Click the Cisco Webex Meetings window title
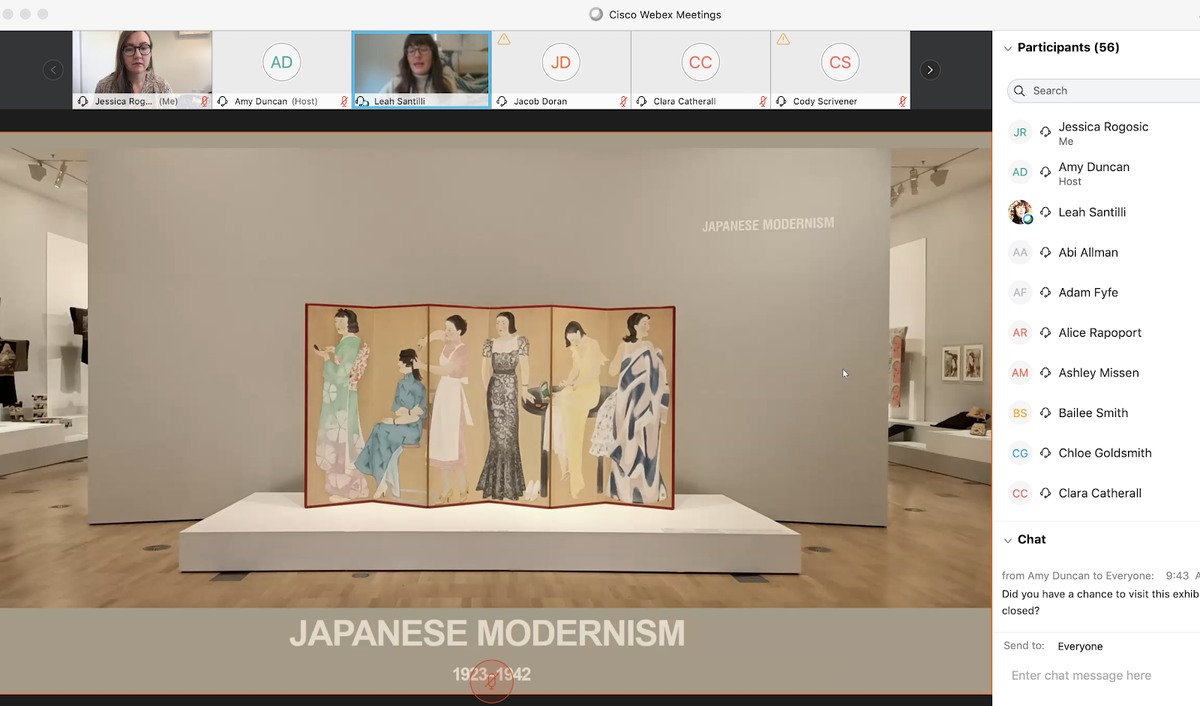1200x706 pixels. pos(665,14)
